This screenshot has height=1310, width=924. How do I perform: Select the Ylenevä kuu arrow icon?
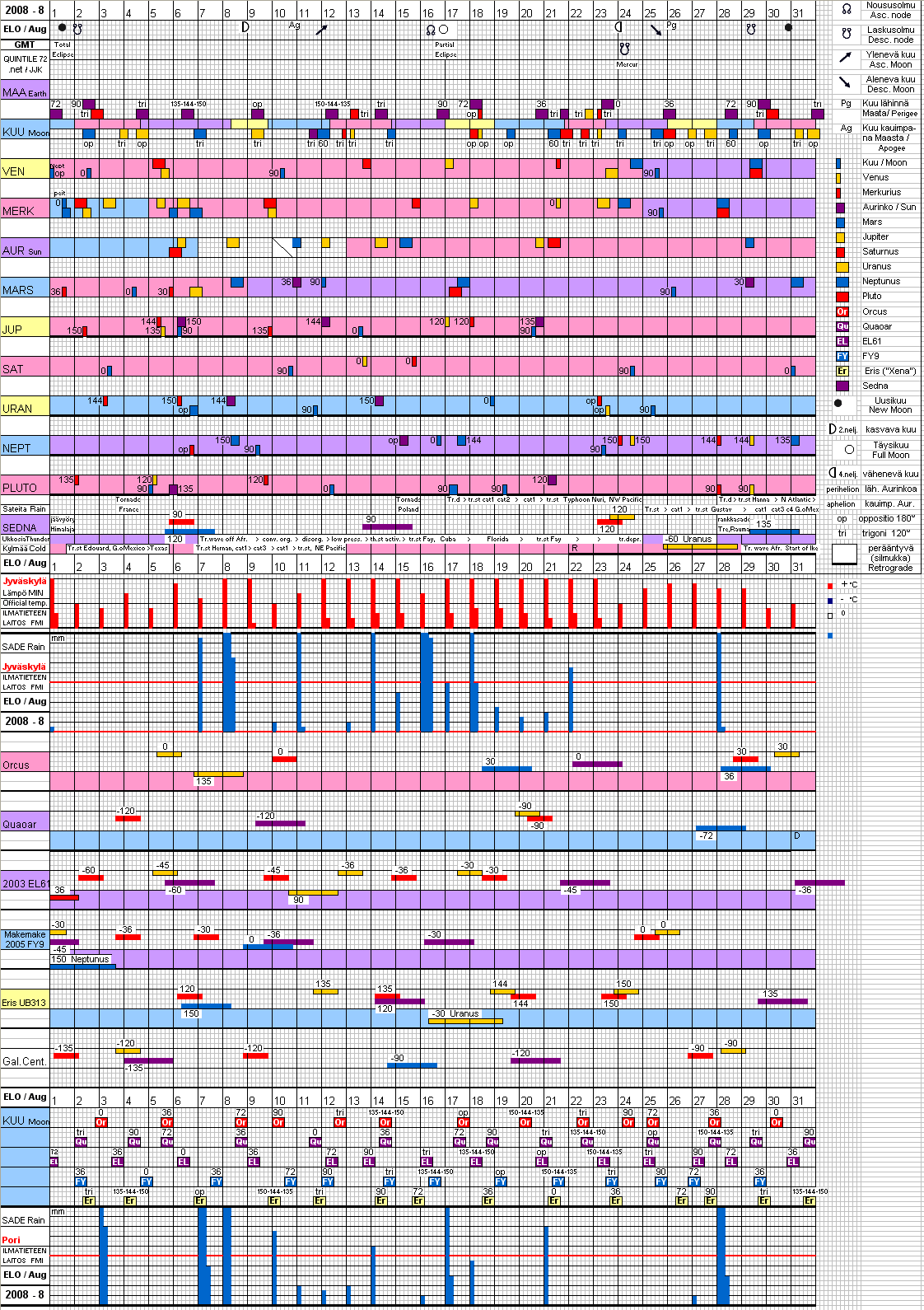845,58
